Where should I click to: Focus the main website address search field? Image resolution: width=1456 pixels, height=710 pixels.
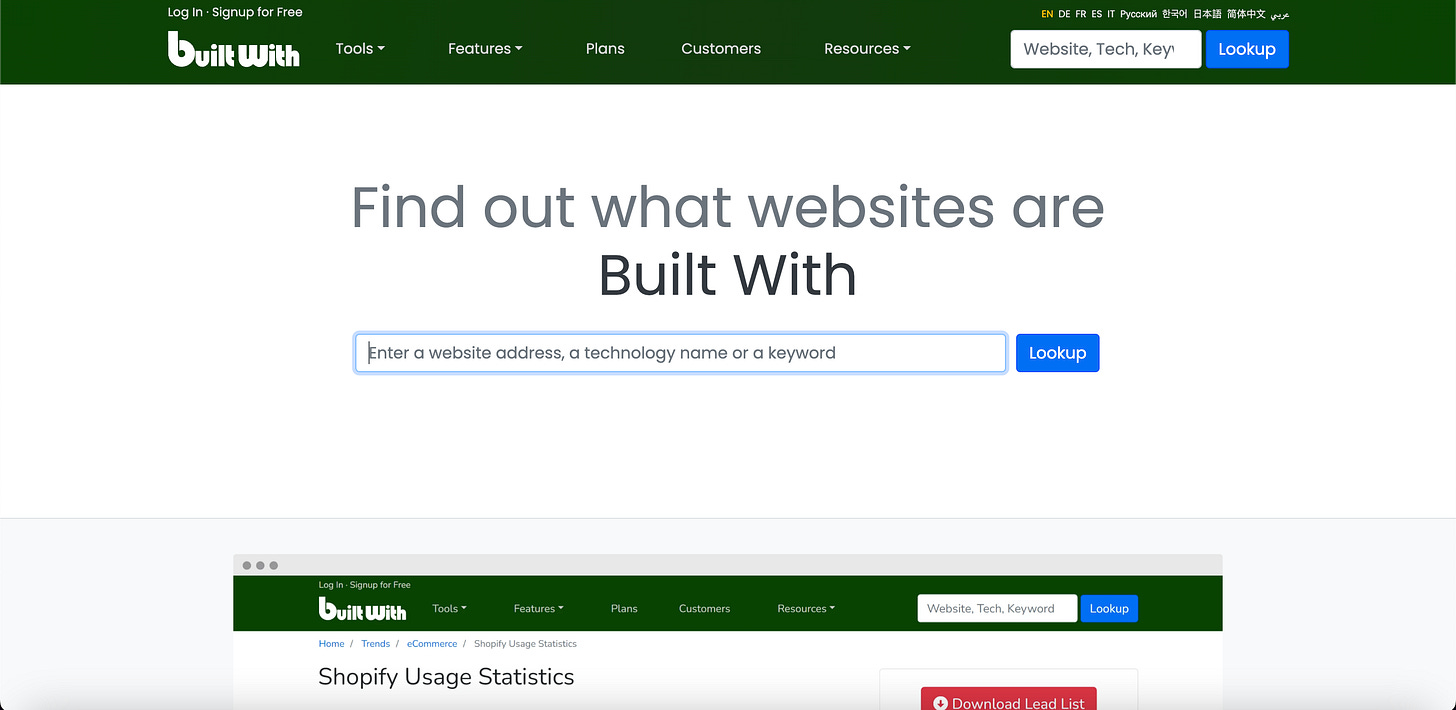tap(680, 353)
